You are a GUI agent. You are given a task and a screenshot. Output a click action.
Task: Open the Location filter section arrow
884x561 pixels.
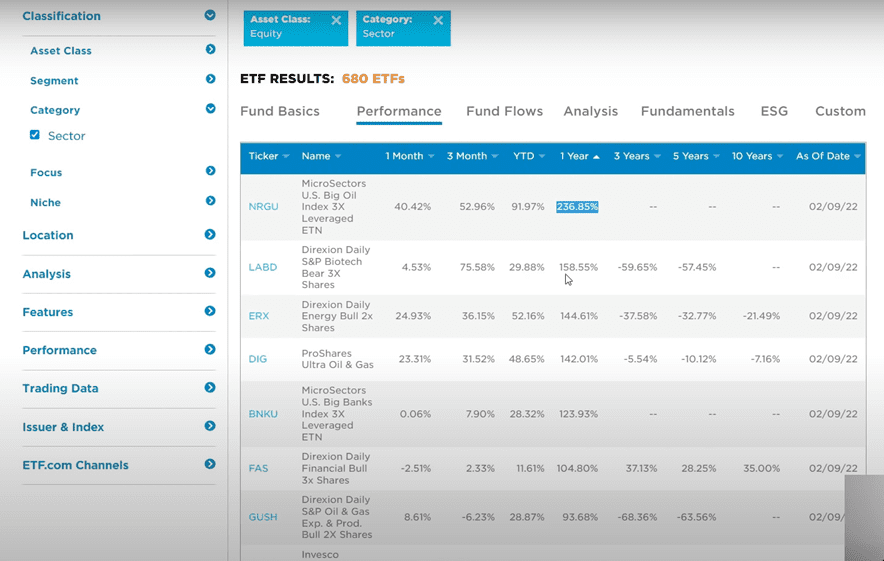[210, 235]
